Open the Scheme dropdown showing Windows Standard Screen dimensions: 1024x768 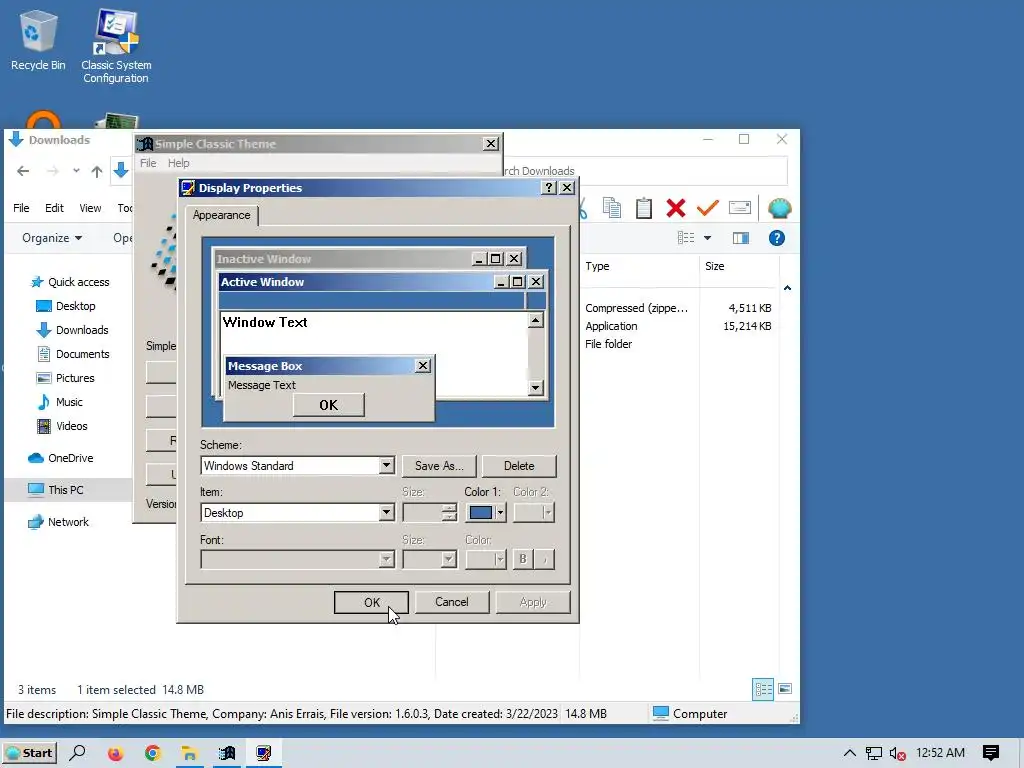pos(387,465)
